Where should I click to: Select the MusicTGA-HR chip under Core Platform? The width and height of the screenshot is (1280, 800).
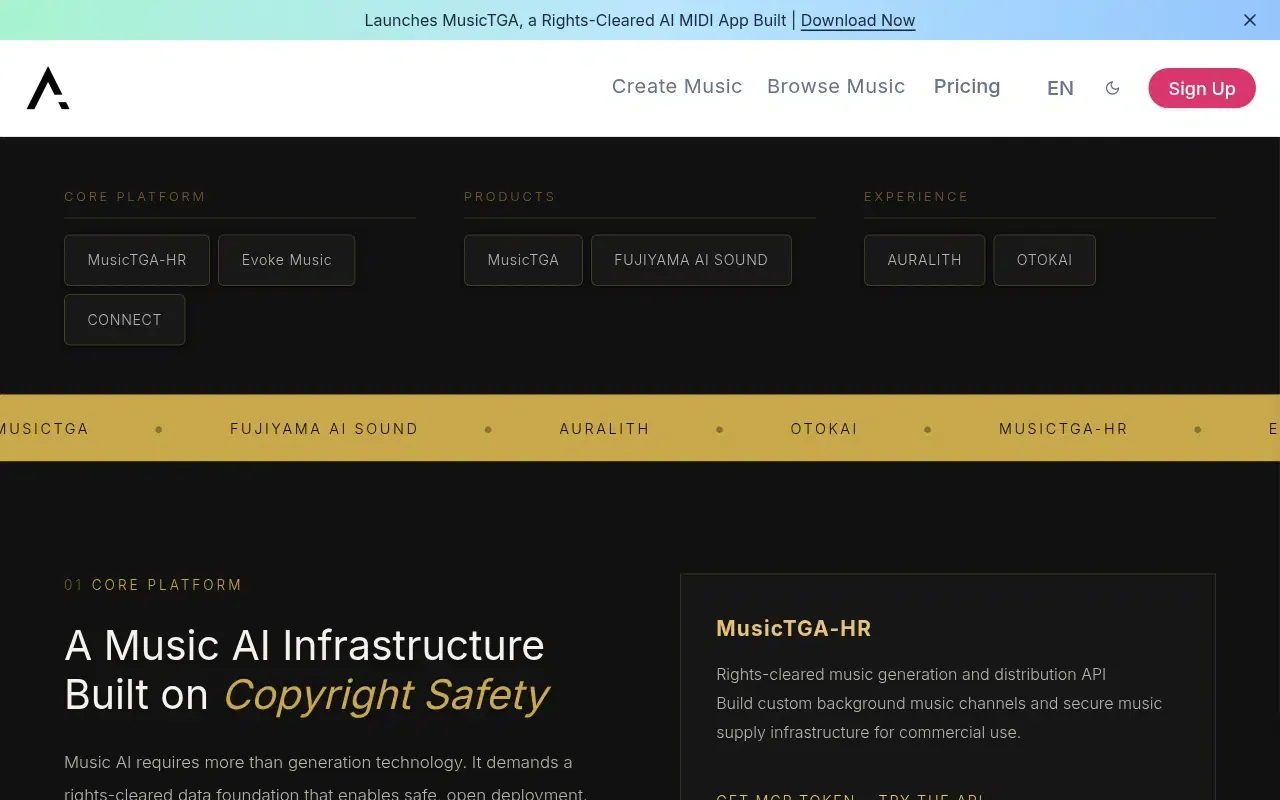(x=137, y=260)
